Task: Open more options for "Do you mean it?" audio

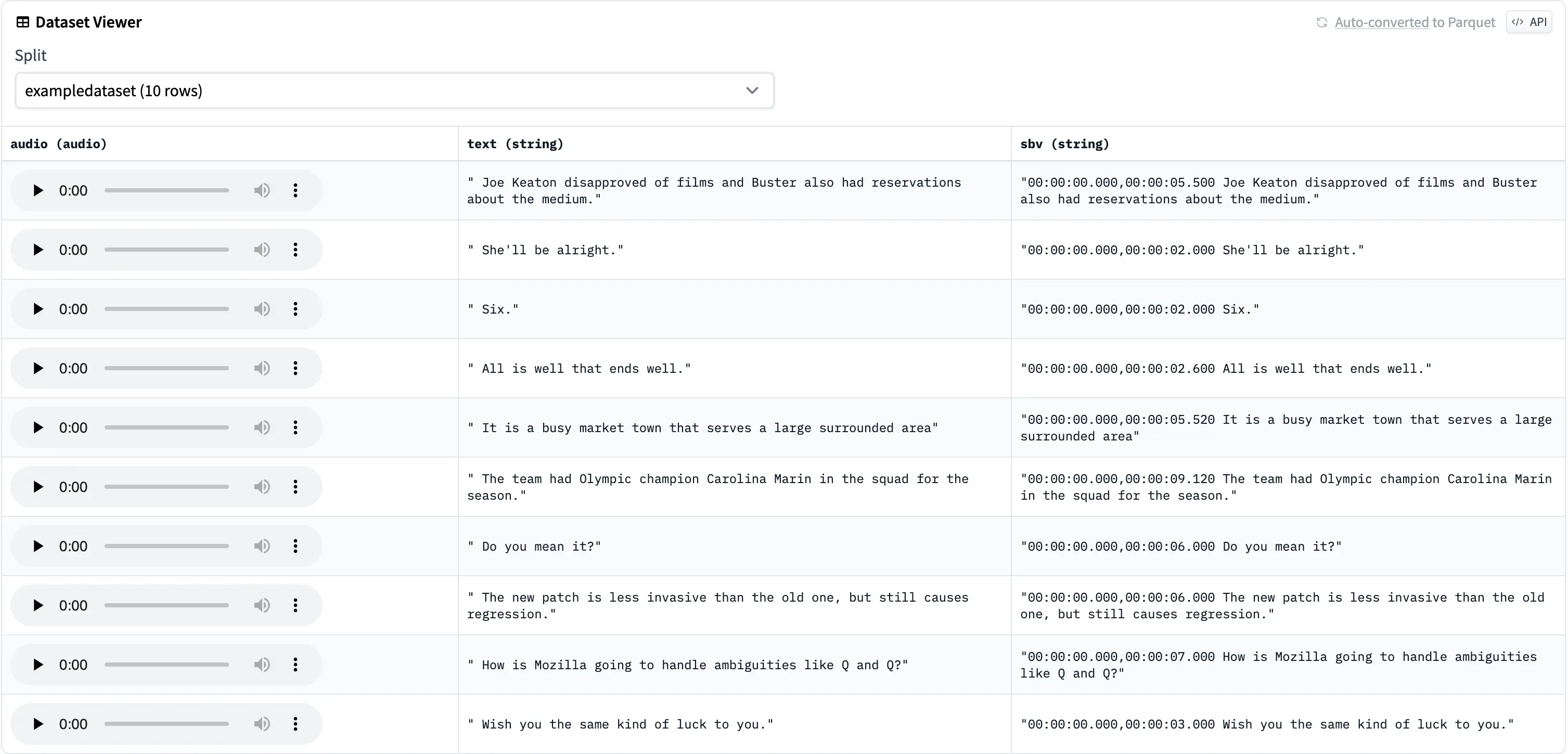Action: point(295,545)
